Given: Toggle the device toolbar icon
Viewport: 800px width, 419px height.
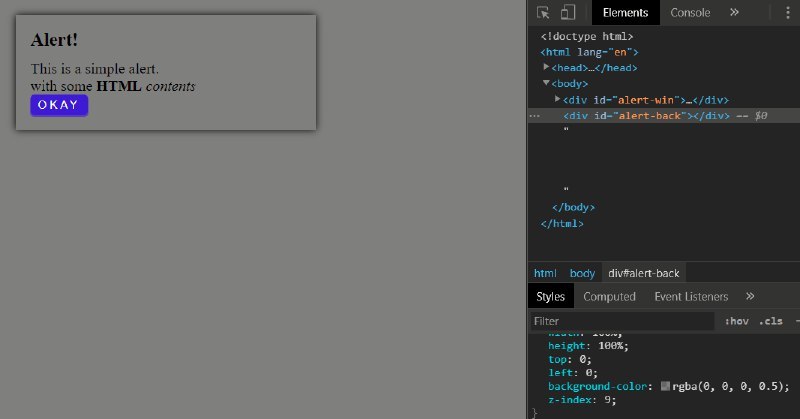Looking at the screenshot, I should pyautogui.click(x=568, y=12).
